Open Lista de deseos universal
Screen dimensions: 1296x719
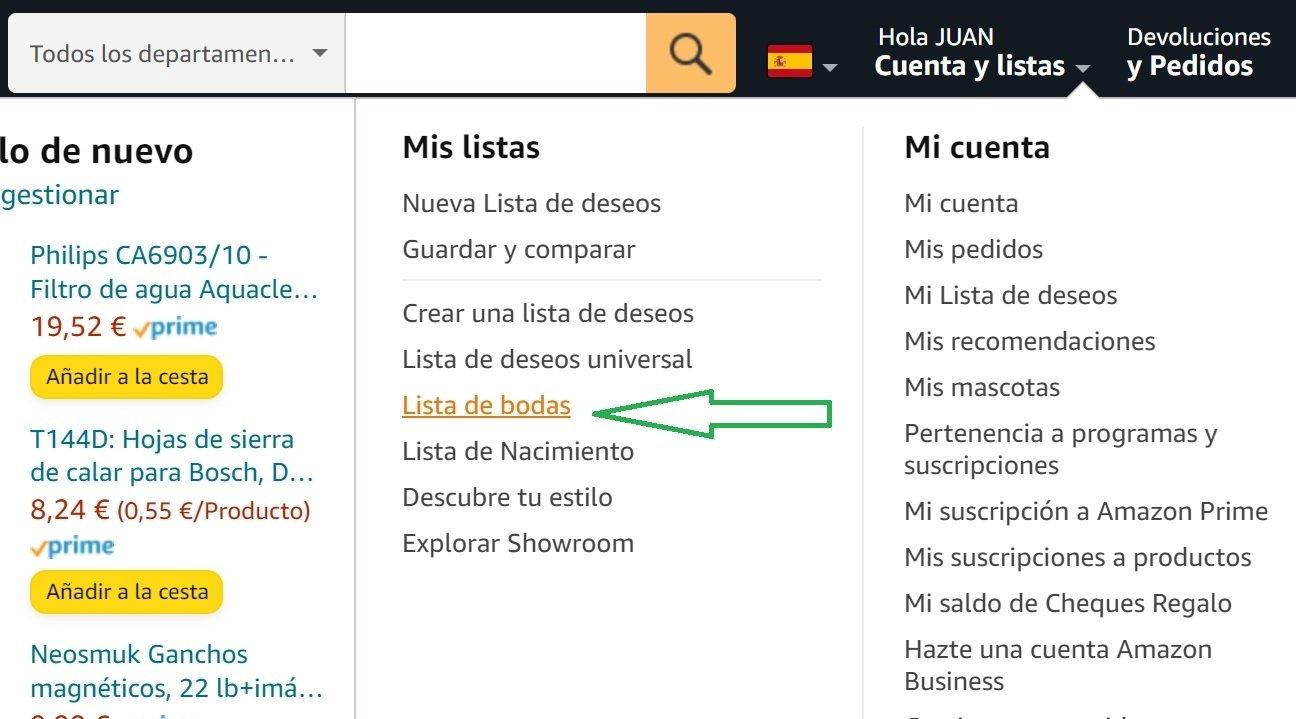pyautogui.click(x=547, y=359)
